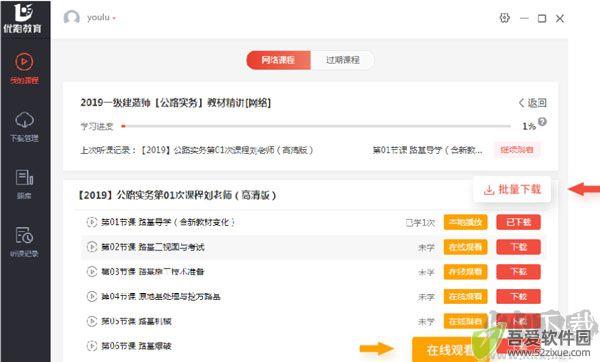The width and height of the screenshot is (600, 362).
Task: Click the course title 2019一级建造师【公路实务】
Action: [x=176, y=103]
